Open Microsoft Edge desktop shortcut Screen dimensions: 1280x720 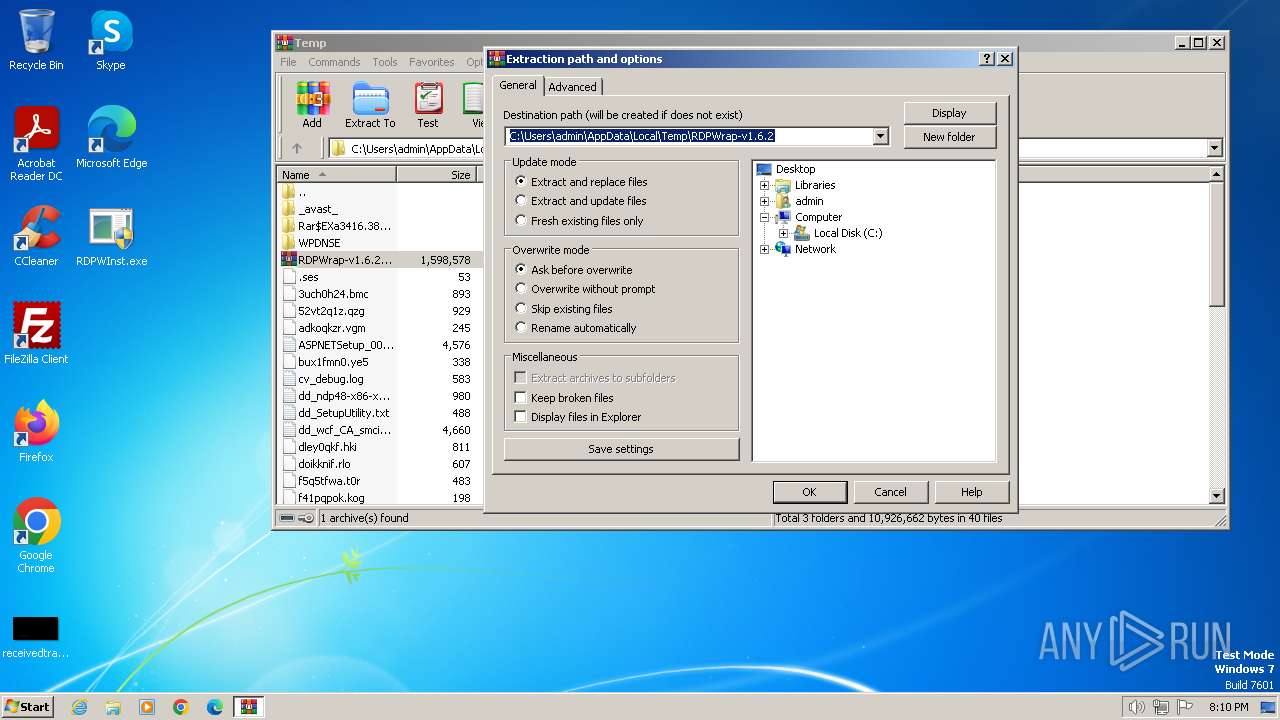pyautogui.click(x=111, y=139)
